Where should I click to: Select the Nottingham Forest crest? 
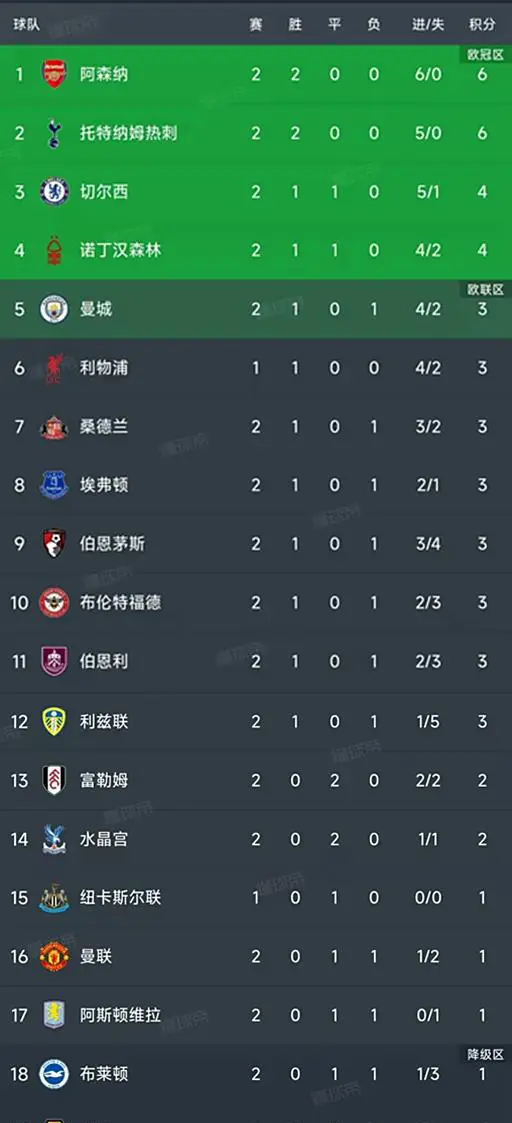click(54, 250)
